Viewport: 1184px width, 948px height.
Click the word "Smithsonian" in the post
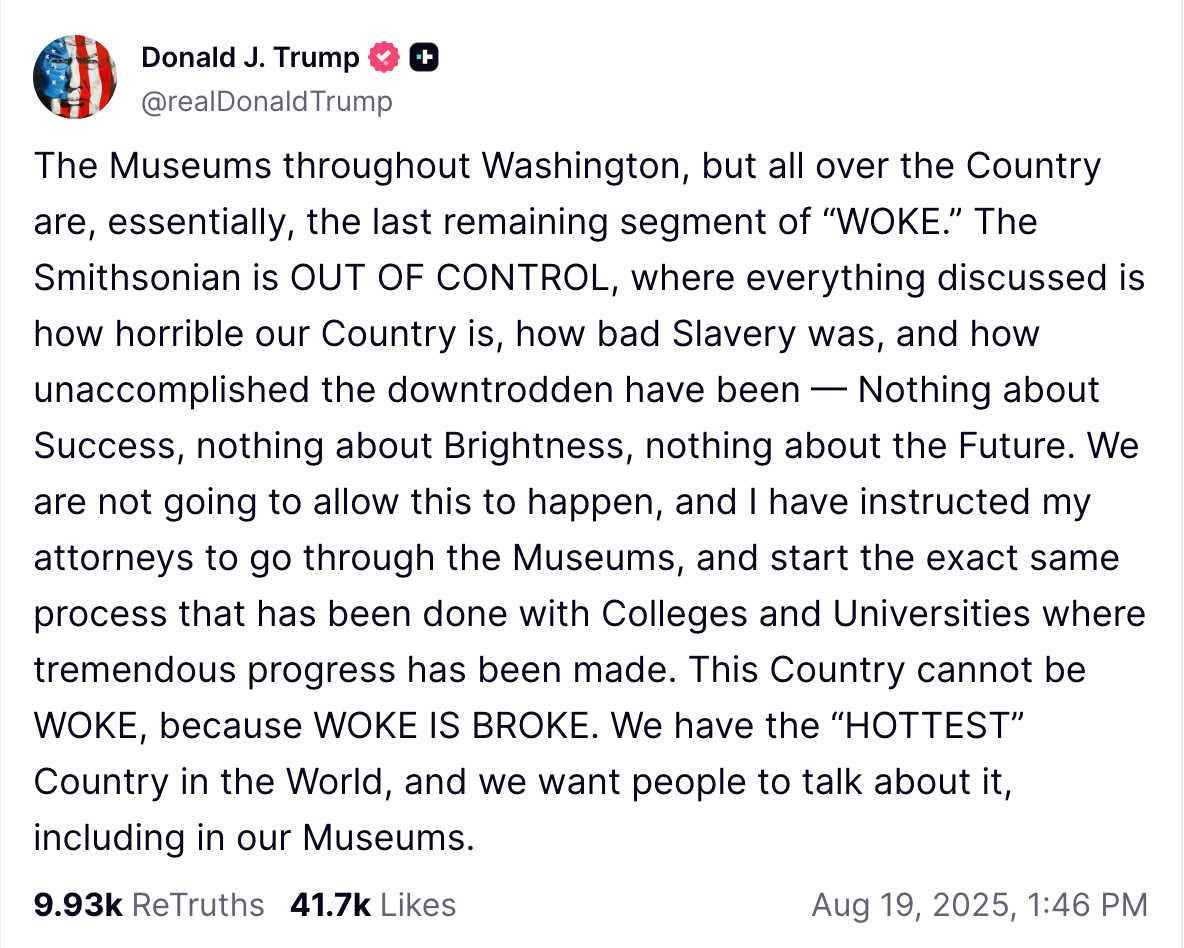[x=137, y=278]
